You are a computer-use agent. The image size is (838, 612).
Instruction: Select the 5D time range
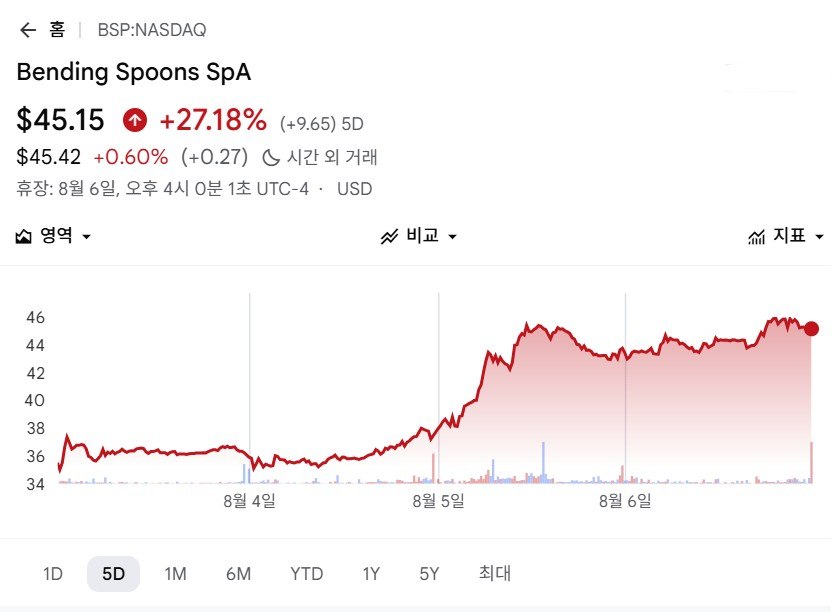coord(113,574)
